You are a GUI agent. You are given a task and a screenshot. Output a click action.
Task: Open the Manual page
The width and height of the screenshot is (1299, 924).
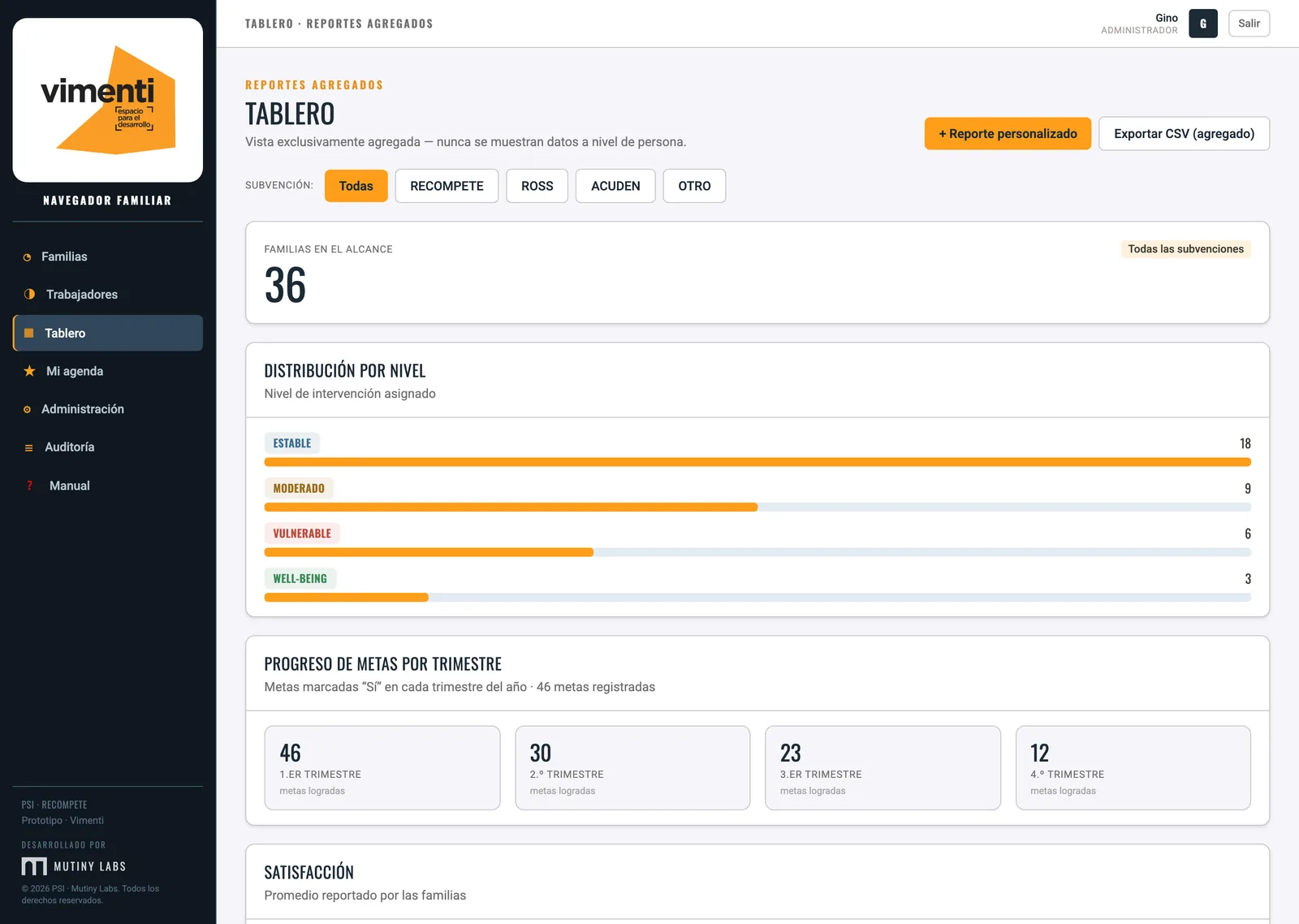[x=108, y=486]
